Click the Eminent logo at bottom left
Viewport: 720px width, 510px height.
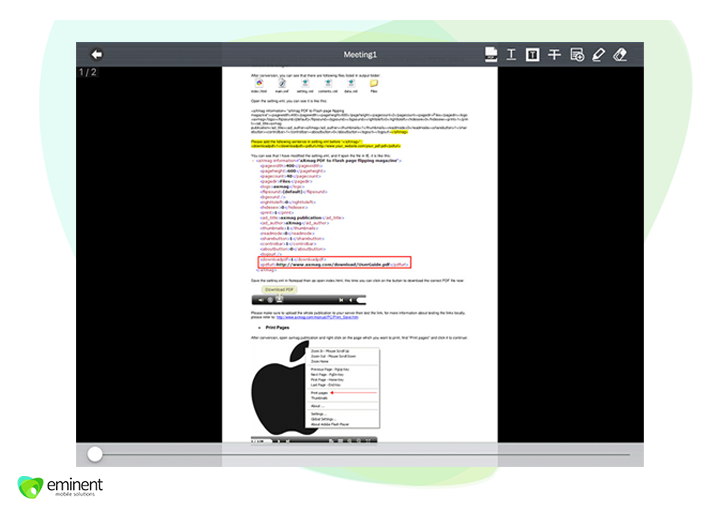(60, 487)
